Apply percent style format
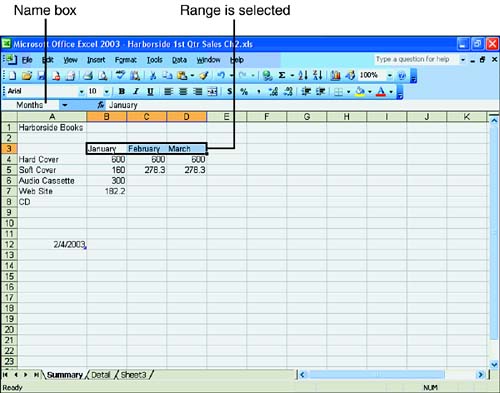The width and height of the screenshot is (500, 393). click(x=244, y=91)
